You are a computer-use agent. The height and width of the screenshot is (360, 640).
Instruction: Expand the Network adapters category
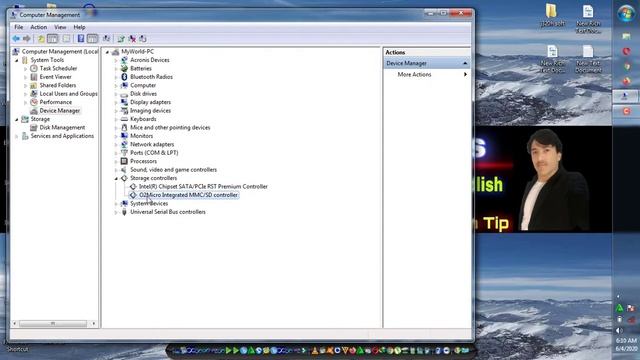pos(116,144)
